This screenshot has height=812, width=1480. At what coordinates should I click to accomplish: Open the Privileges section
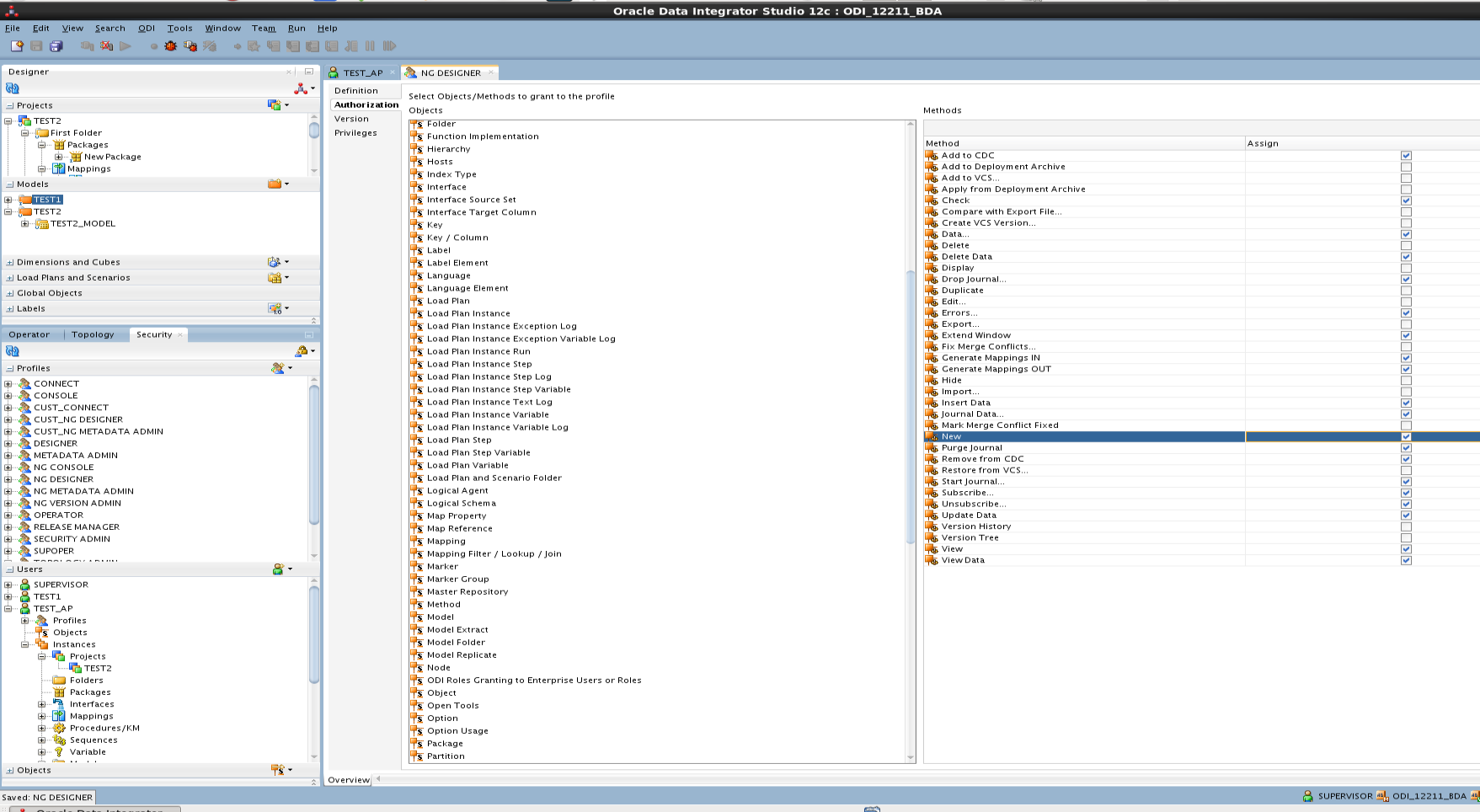point(355,133)
